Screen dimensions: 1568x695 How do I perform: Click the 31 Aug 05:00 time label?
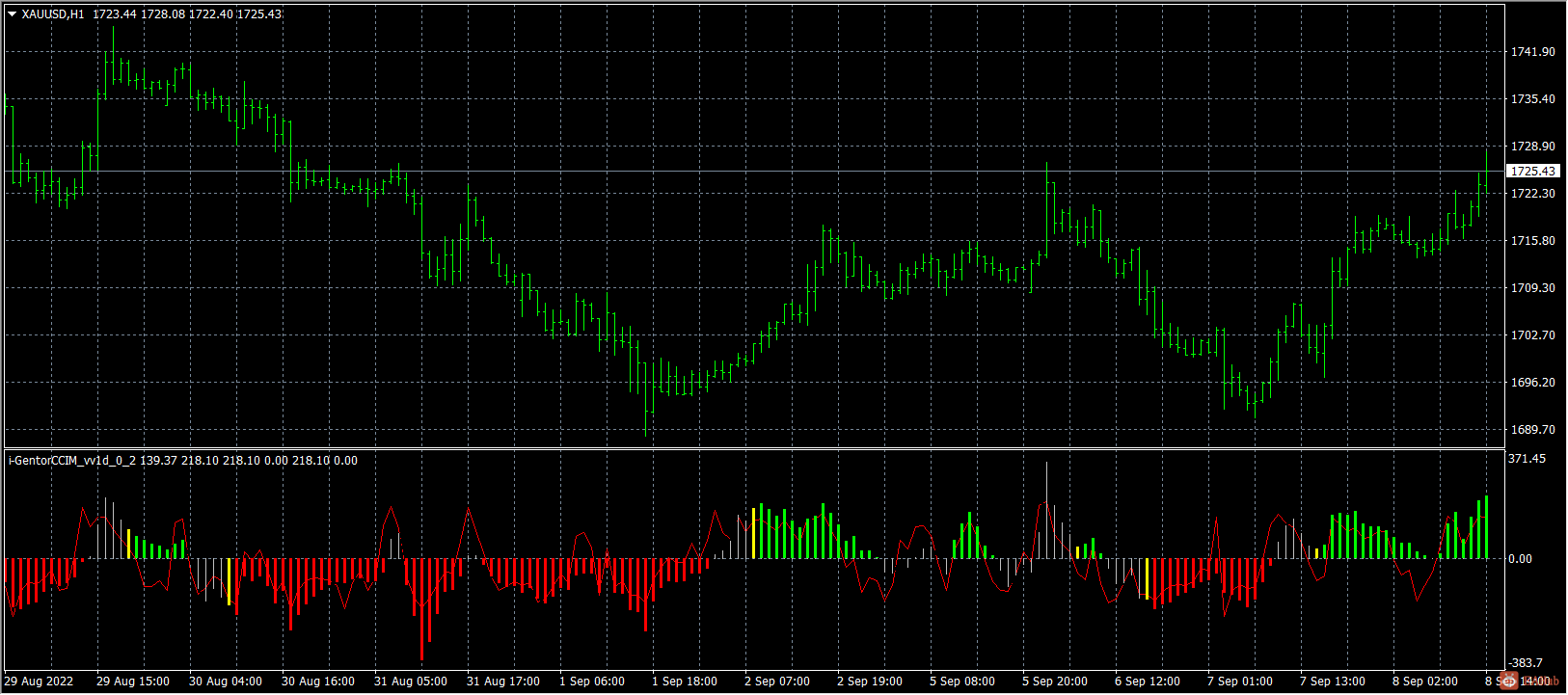[x=411, y=682]
